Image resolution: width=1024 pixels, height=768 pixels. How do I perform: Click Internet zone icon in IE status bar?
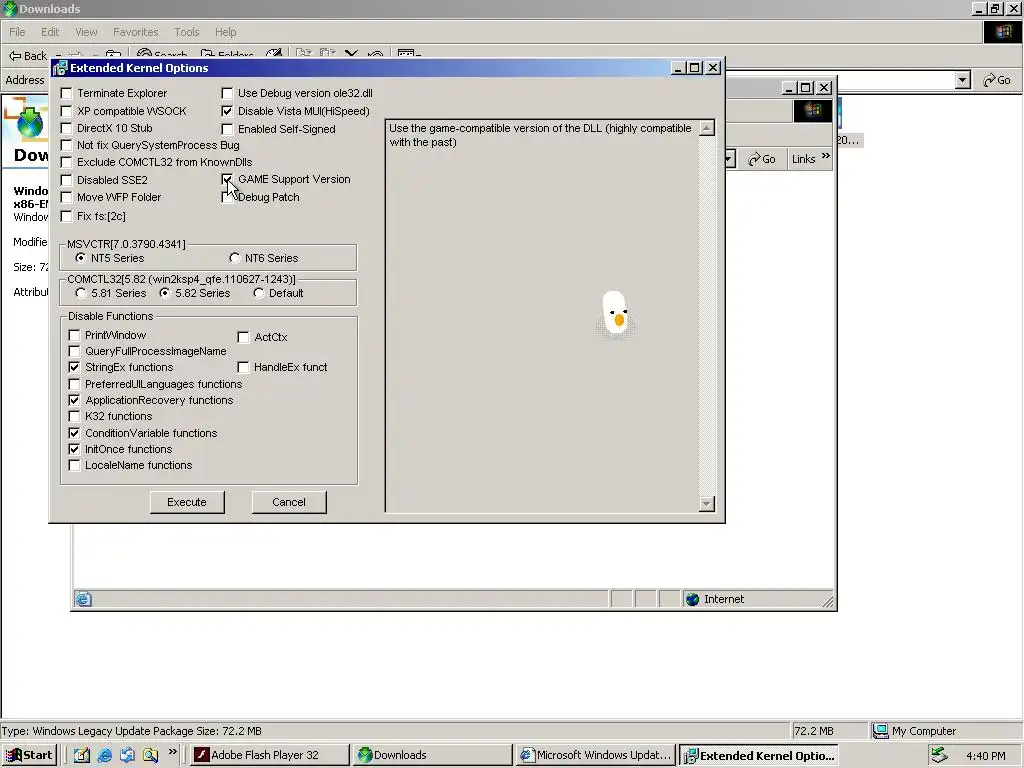click(x=692, y=600)
